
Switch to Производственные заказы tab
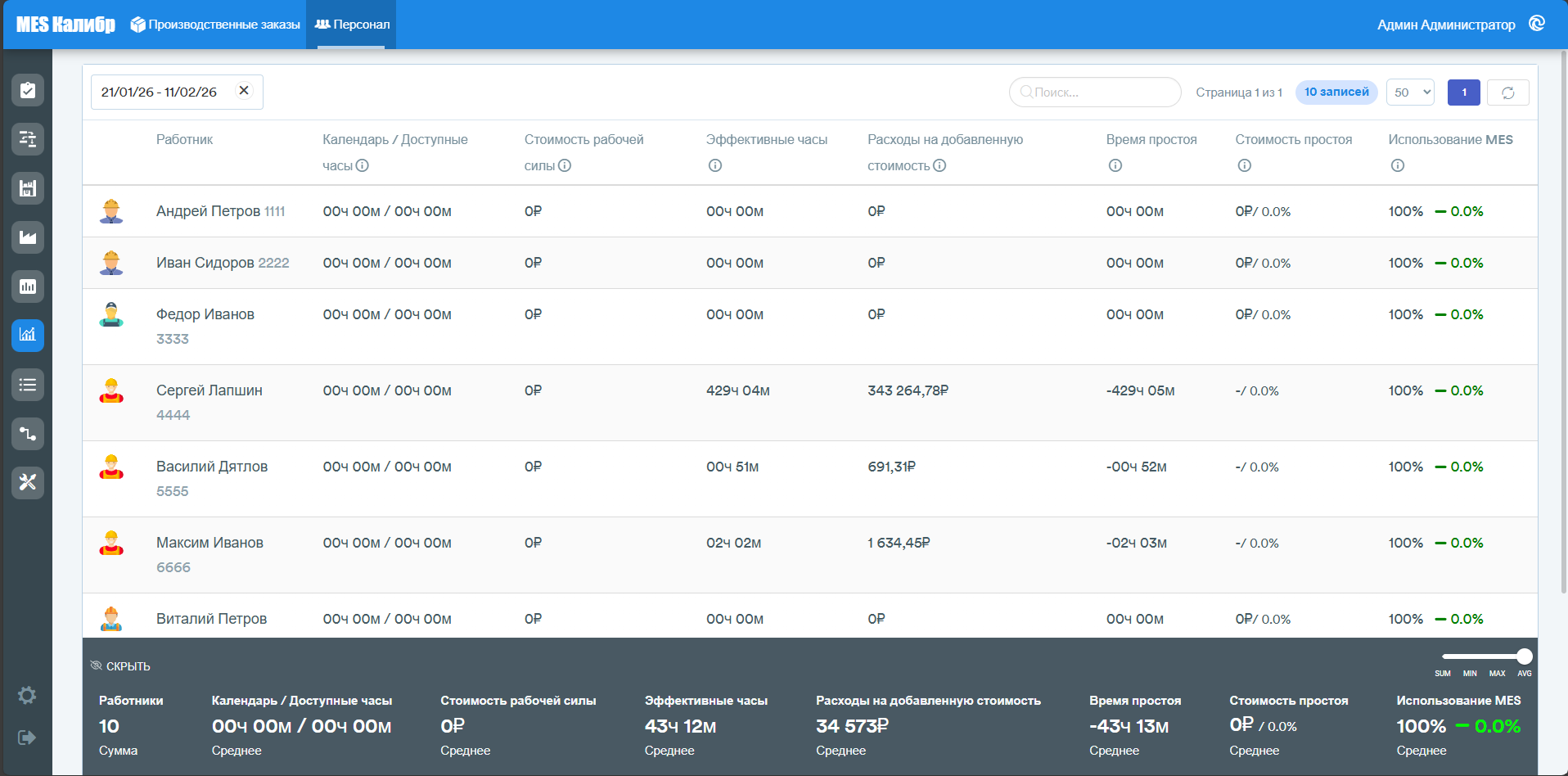(216, 25)
